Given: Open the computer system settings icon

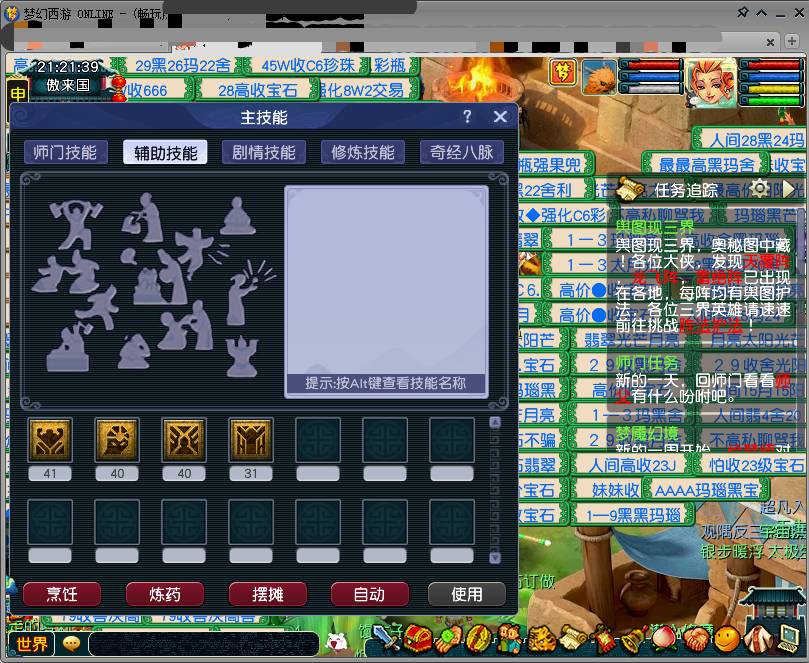Looking at the screenshot, I should 788,640.
